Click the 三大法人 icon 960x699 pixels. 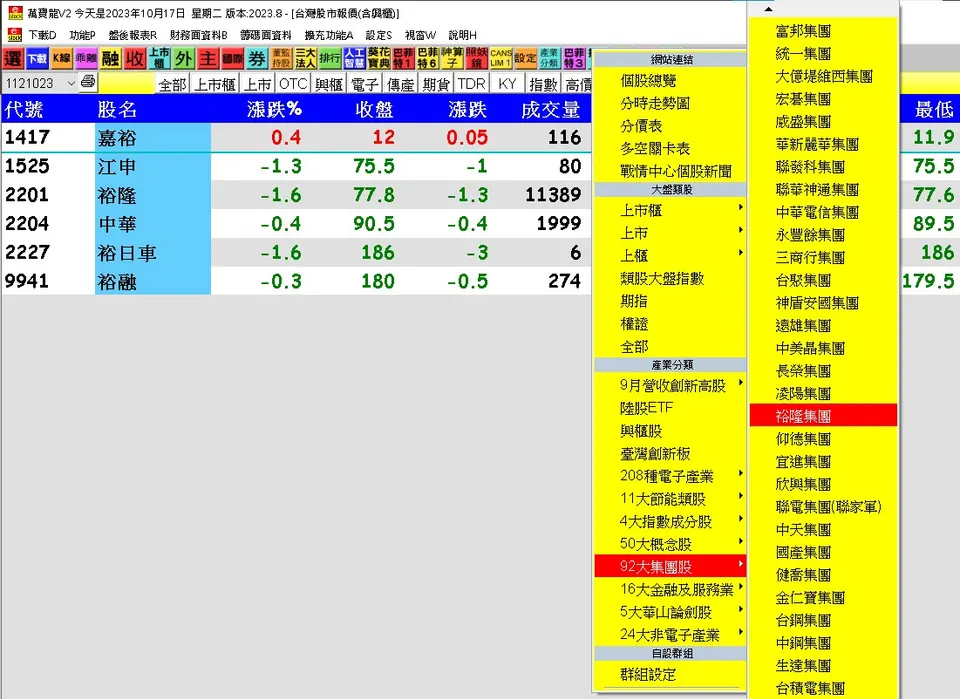[306, 59]
